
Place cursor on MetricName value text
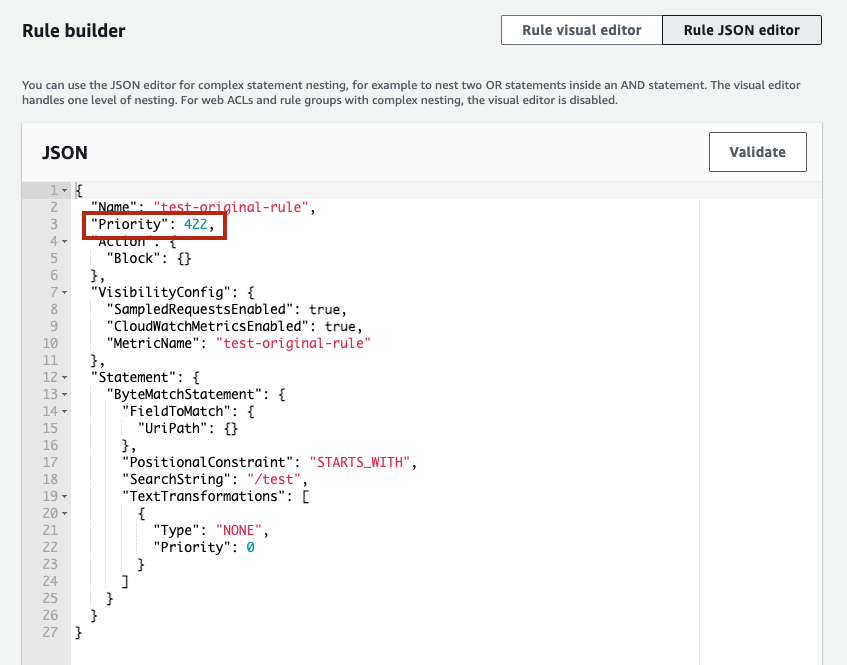click(293, 343)
